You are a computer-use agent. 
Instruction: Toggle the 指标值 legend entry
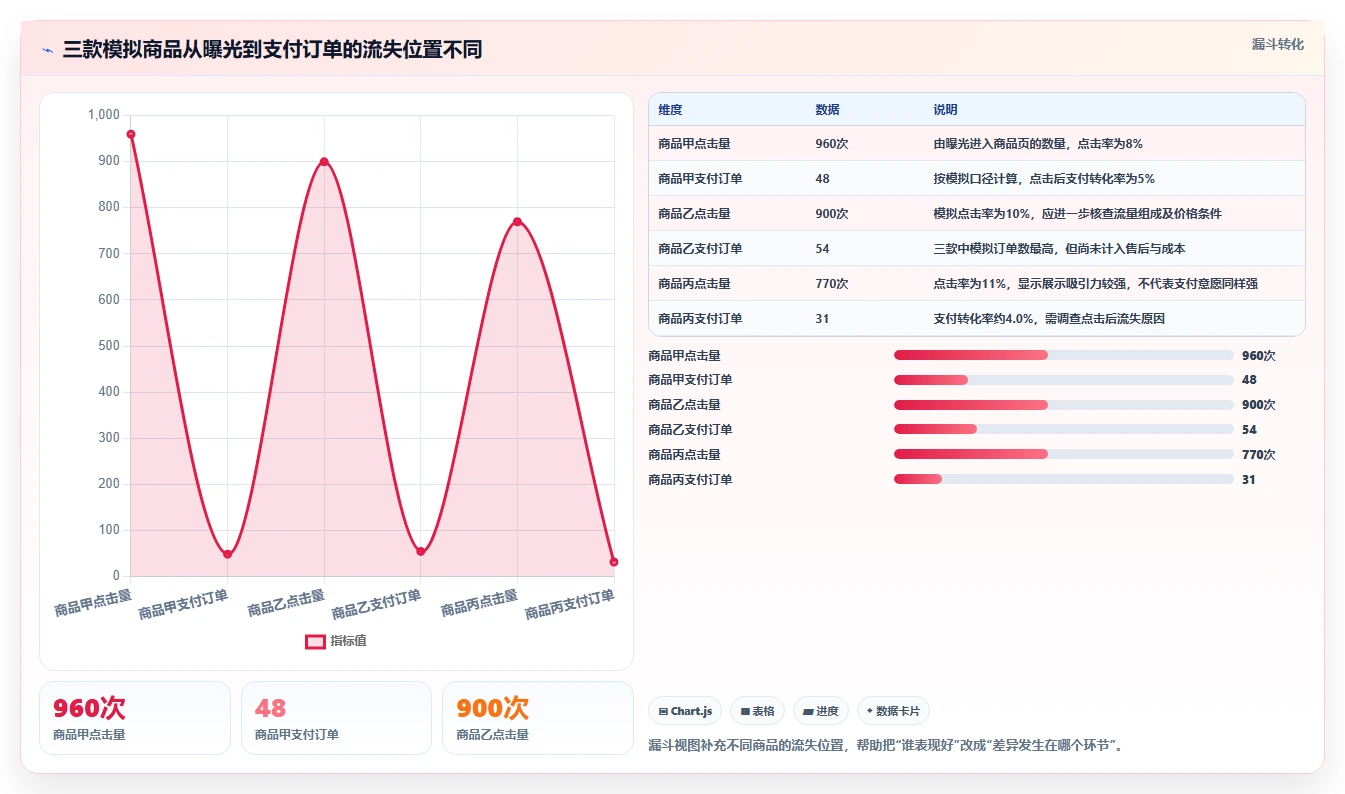point(336,641)
